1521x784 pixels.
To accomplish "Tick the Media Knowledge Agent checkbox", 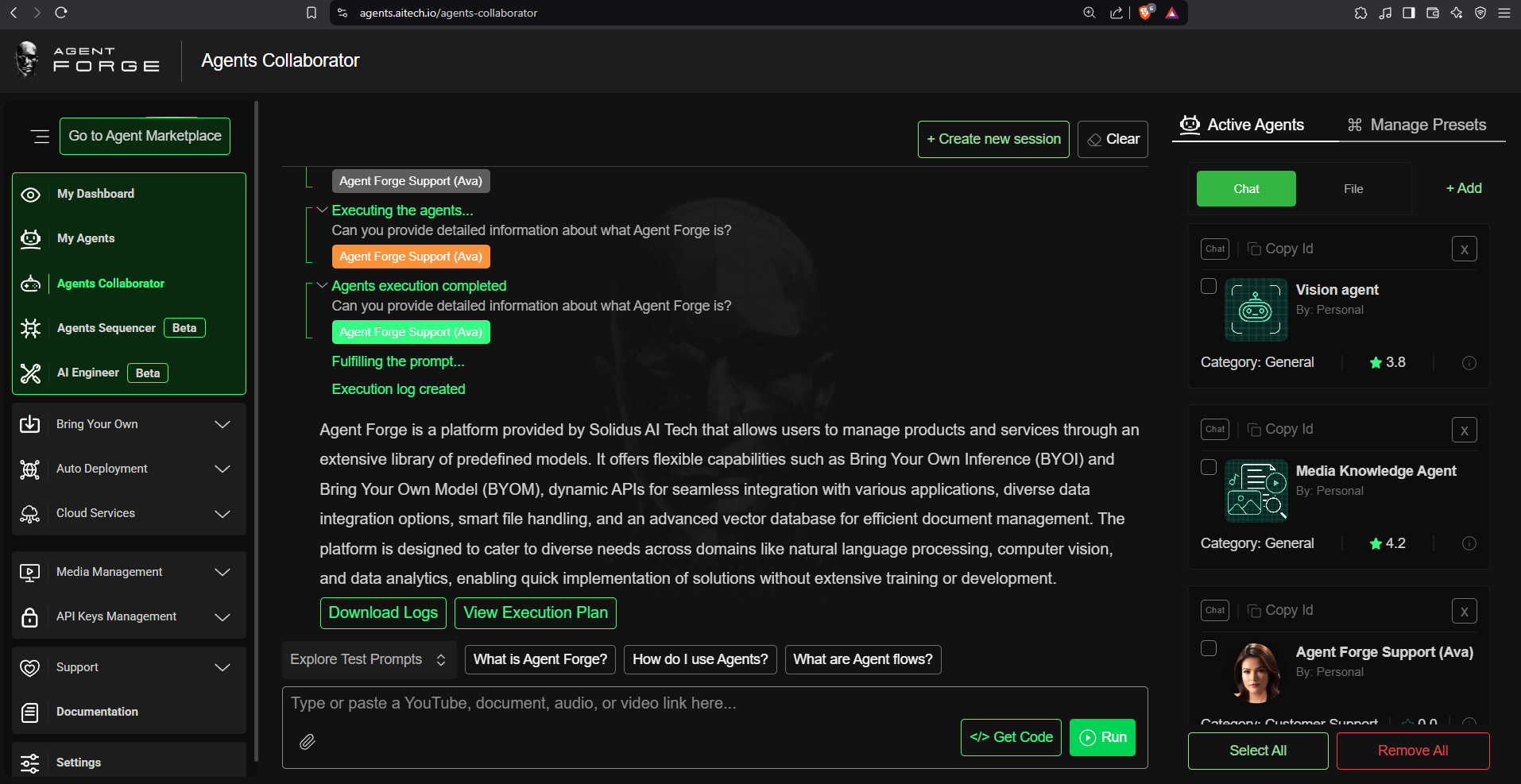I will click(x=1209, y=467).
